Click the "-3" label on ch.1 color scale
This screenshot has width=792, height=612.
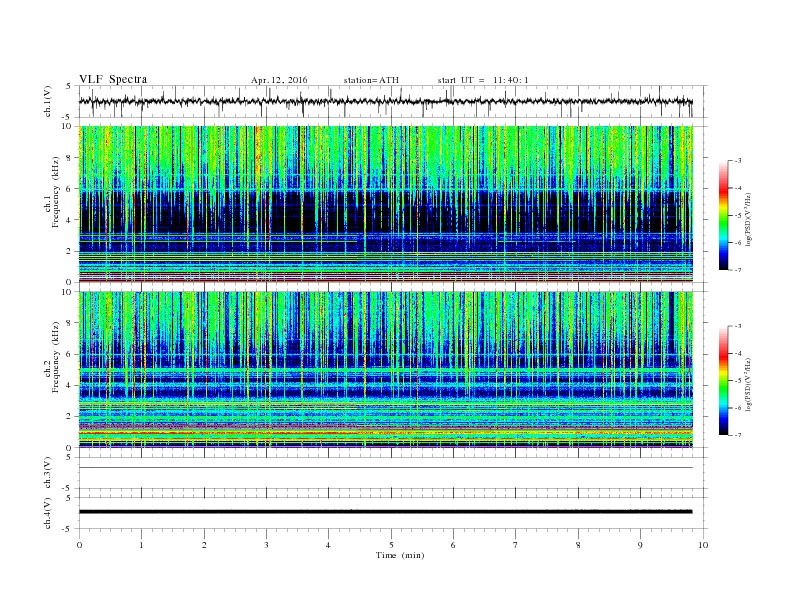[737, 161]
